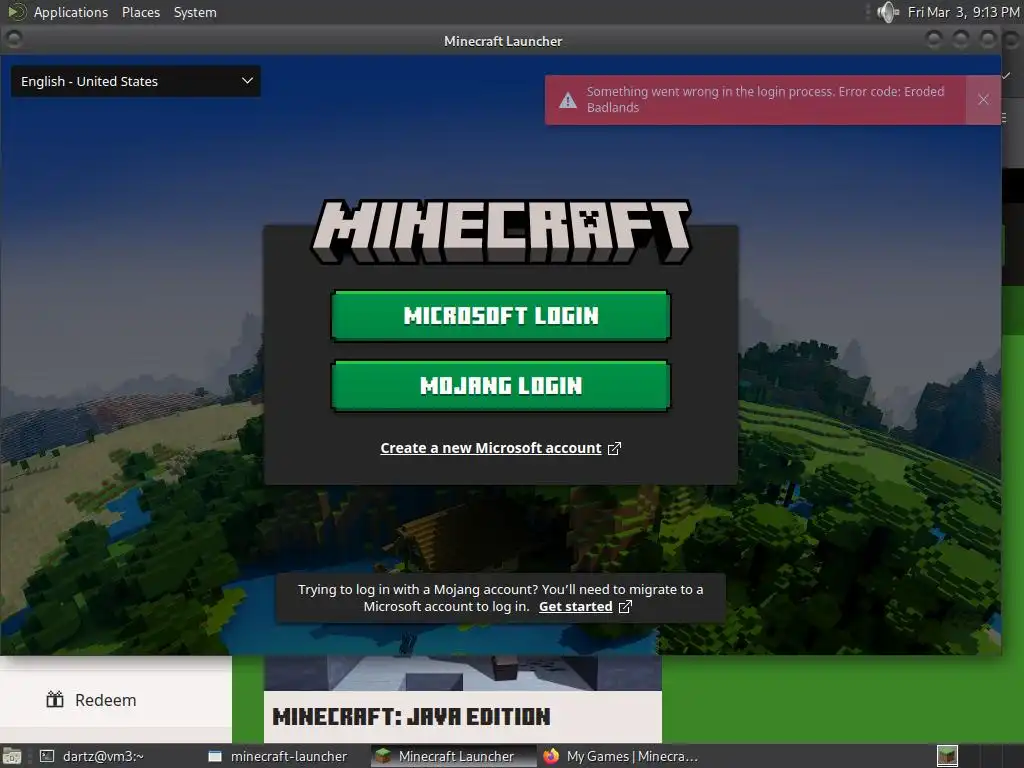This screenshot has height=768, width=1024.
Task: Click external link icon beside Create account
Action: point(615,449)
